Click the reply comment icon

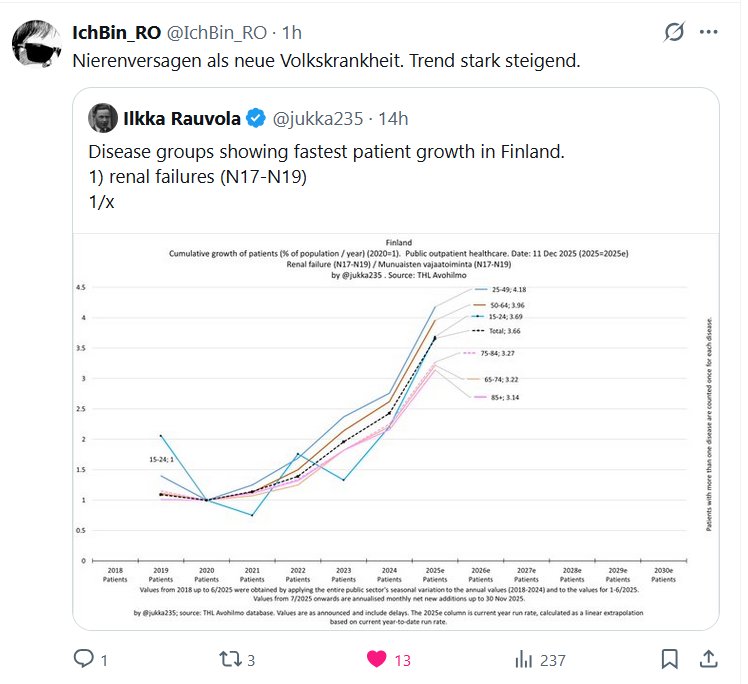[x=82, y=659]
